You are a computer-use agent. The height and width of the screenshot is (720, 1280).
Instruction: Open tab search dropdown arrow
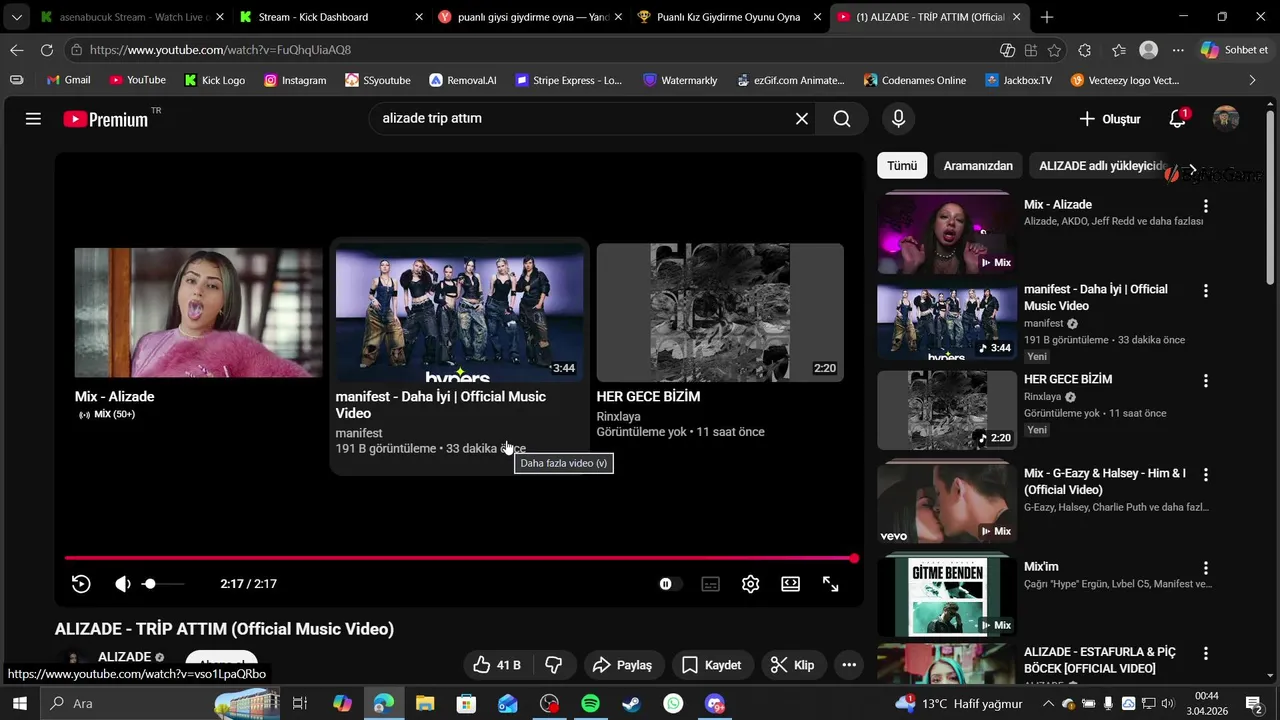pos(16,17)
